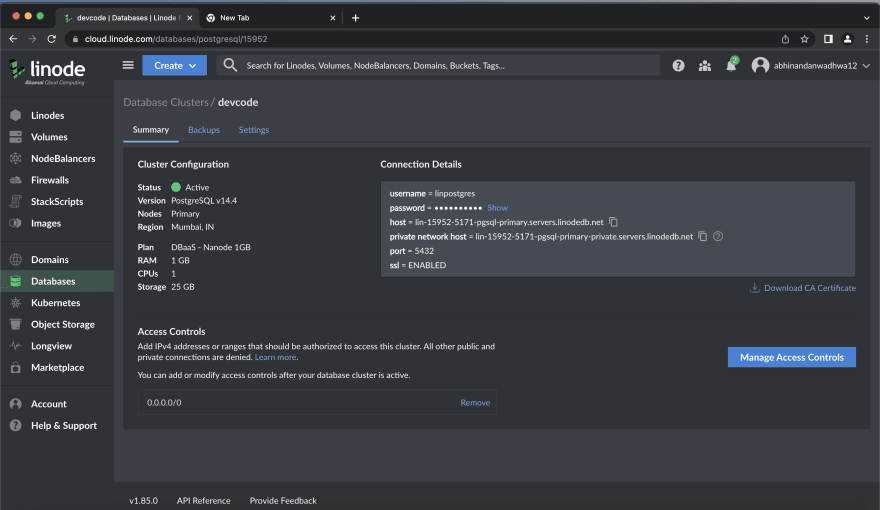The height and width of the screenshot is (510, 880).
Task: Remove the 0.0.0.0/0 access entry
Action: tap(475, 403)
